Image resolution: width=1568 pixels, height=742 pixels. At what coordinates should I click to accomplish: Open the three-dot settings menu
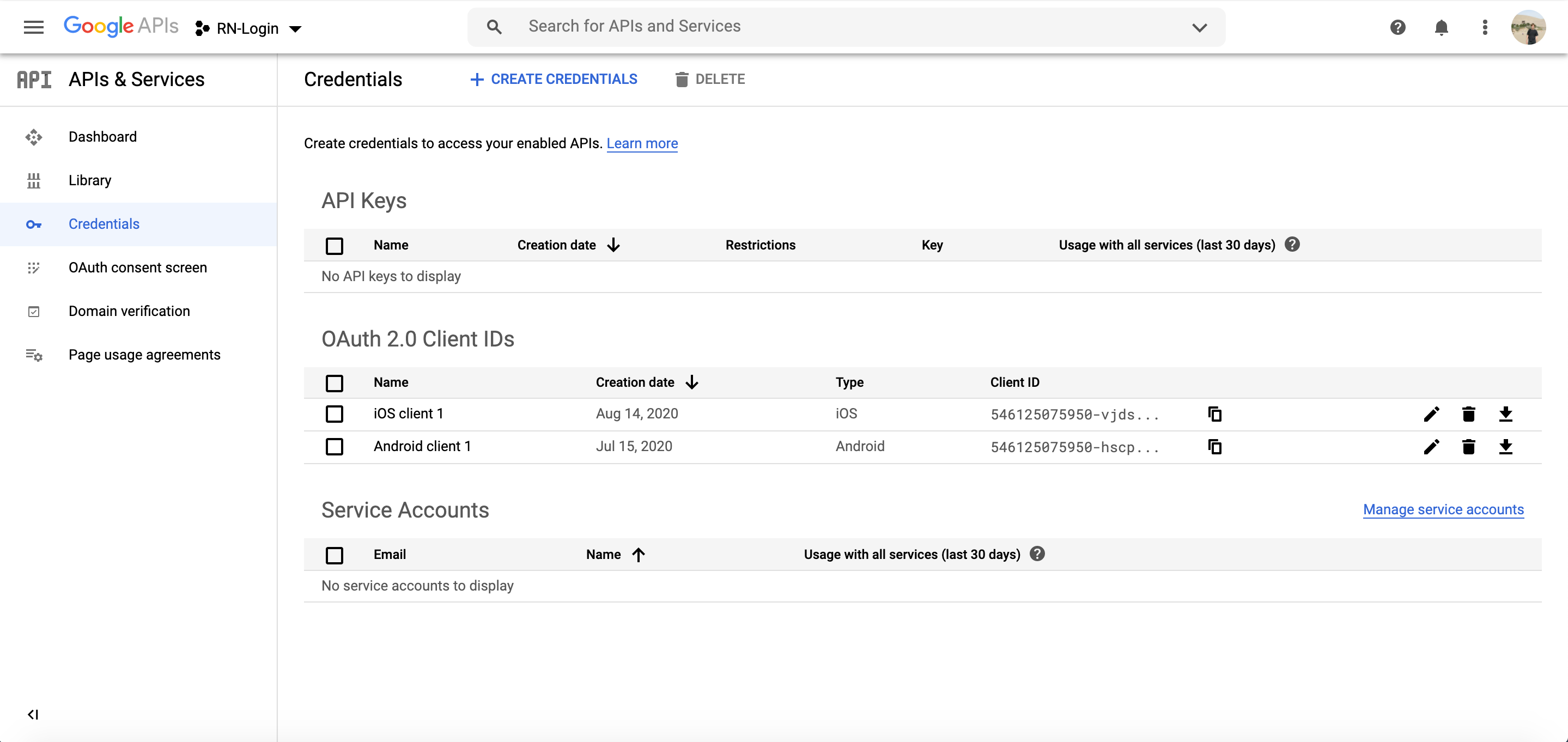pos(1485,27)
